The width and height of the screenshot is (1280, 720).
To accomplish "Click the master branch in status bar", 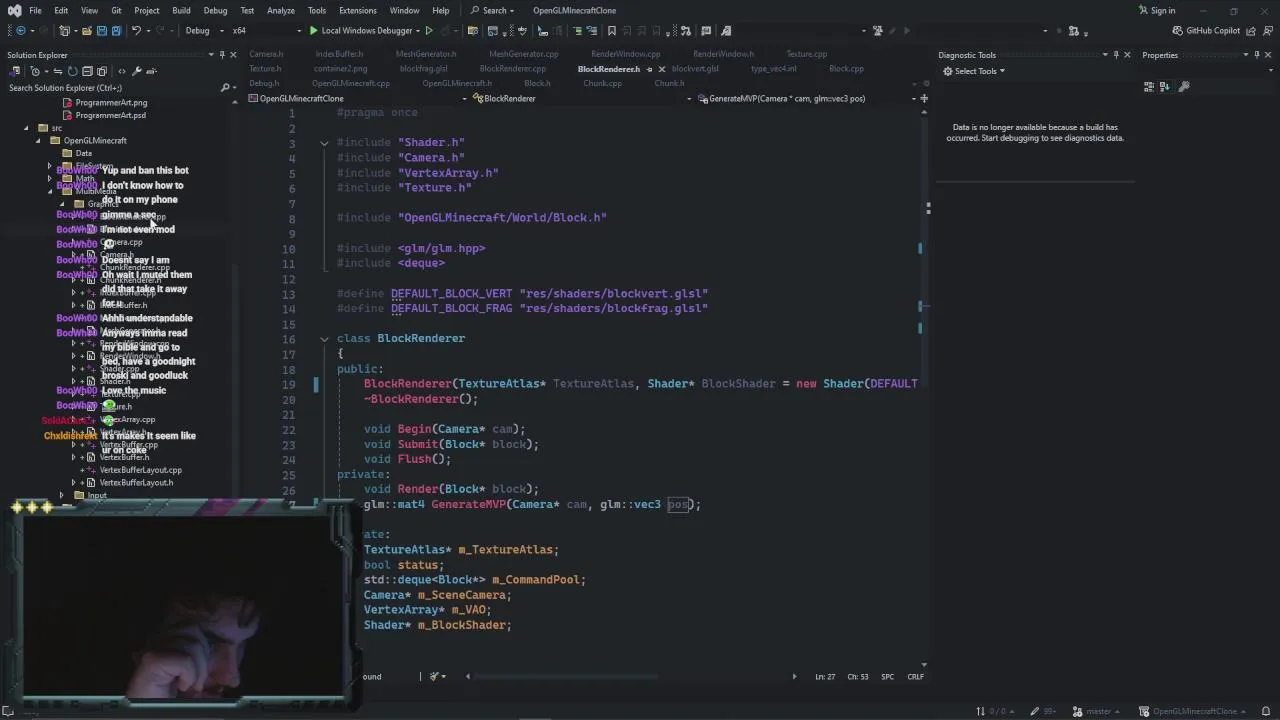I will coord(1097,712).
